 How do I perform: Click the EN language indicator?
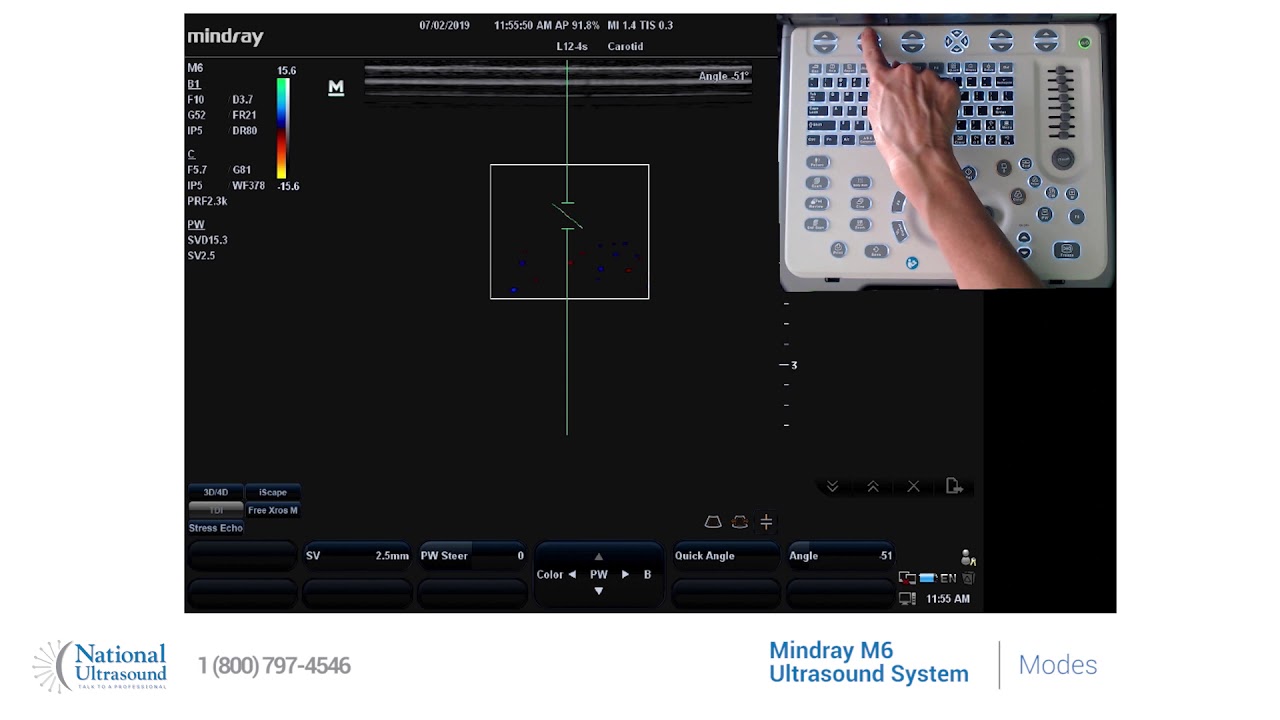(x=948, y=578)
